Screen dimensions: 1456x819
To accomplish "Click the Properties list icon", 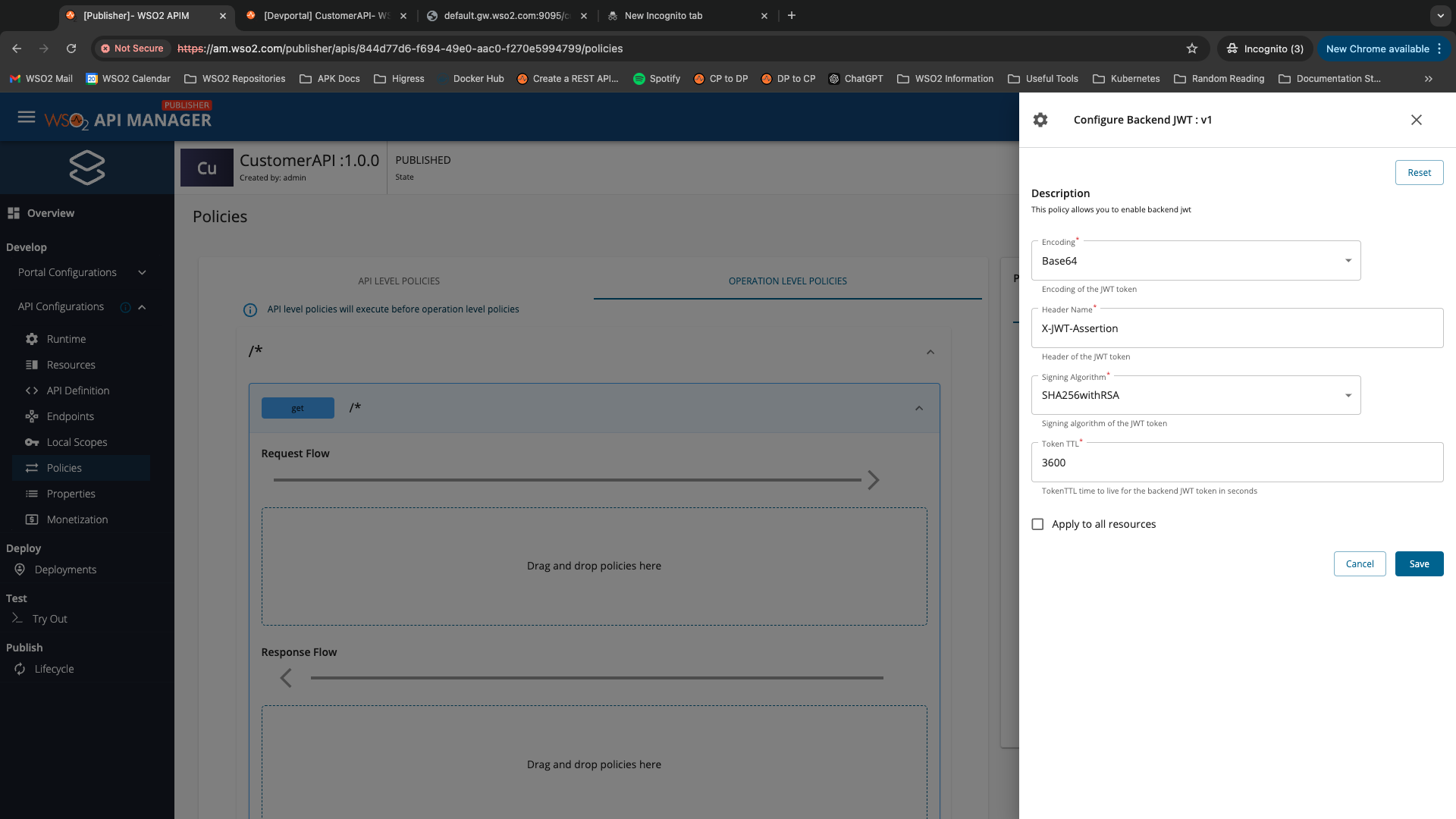I will [32, 494].
